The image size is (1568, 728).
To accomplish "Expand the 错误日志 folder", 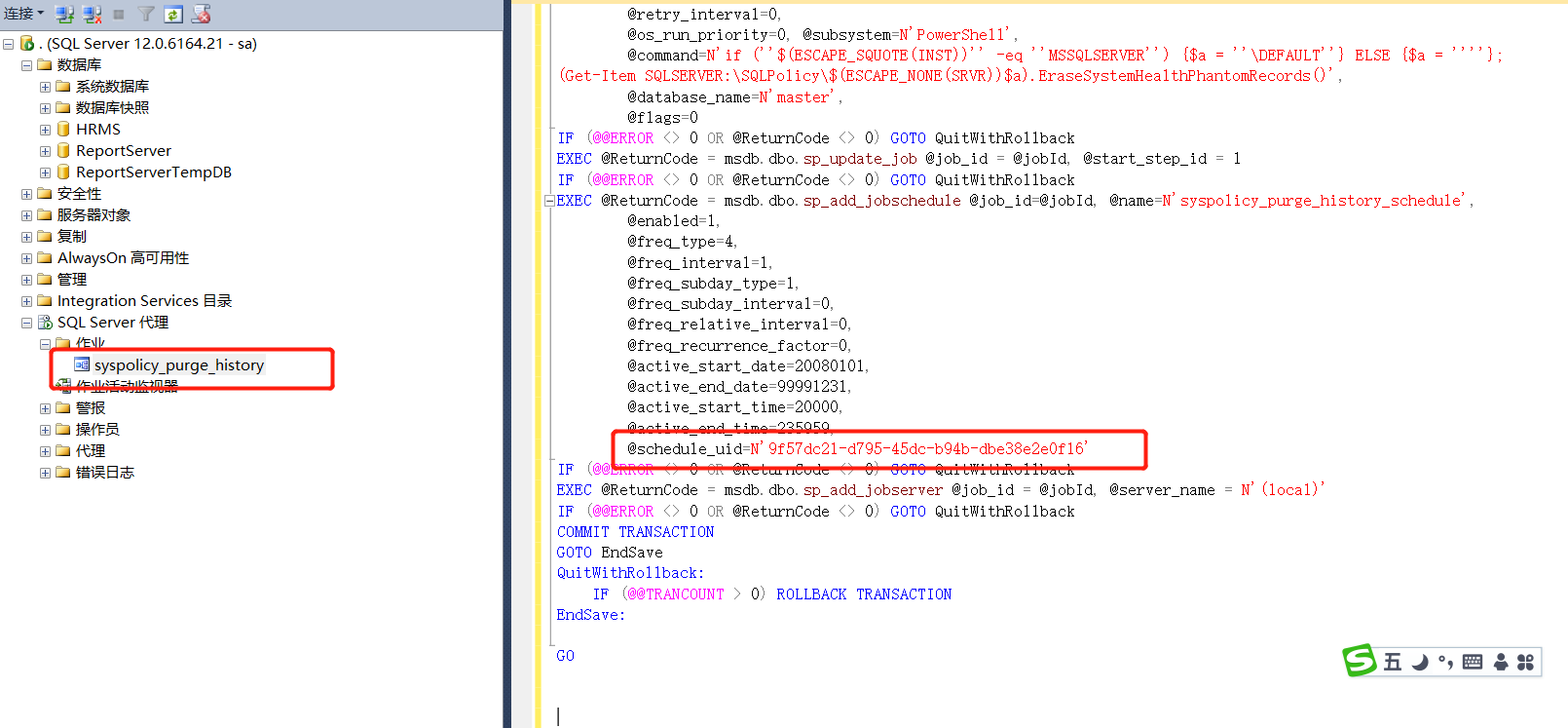I will 45,473.
